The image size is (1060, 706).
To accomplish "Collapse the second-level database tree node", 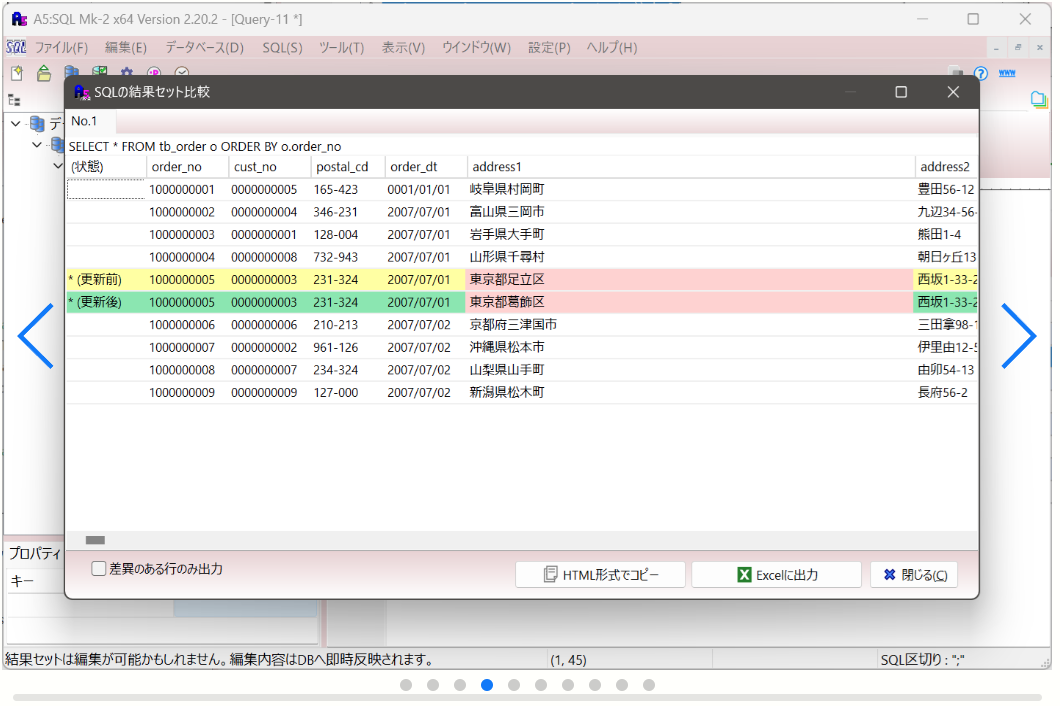I will (37, 145).
